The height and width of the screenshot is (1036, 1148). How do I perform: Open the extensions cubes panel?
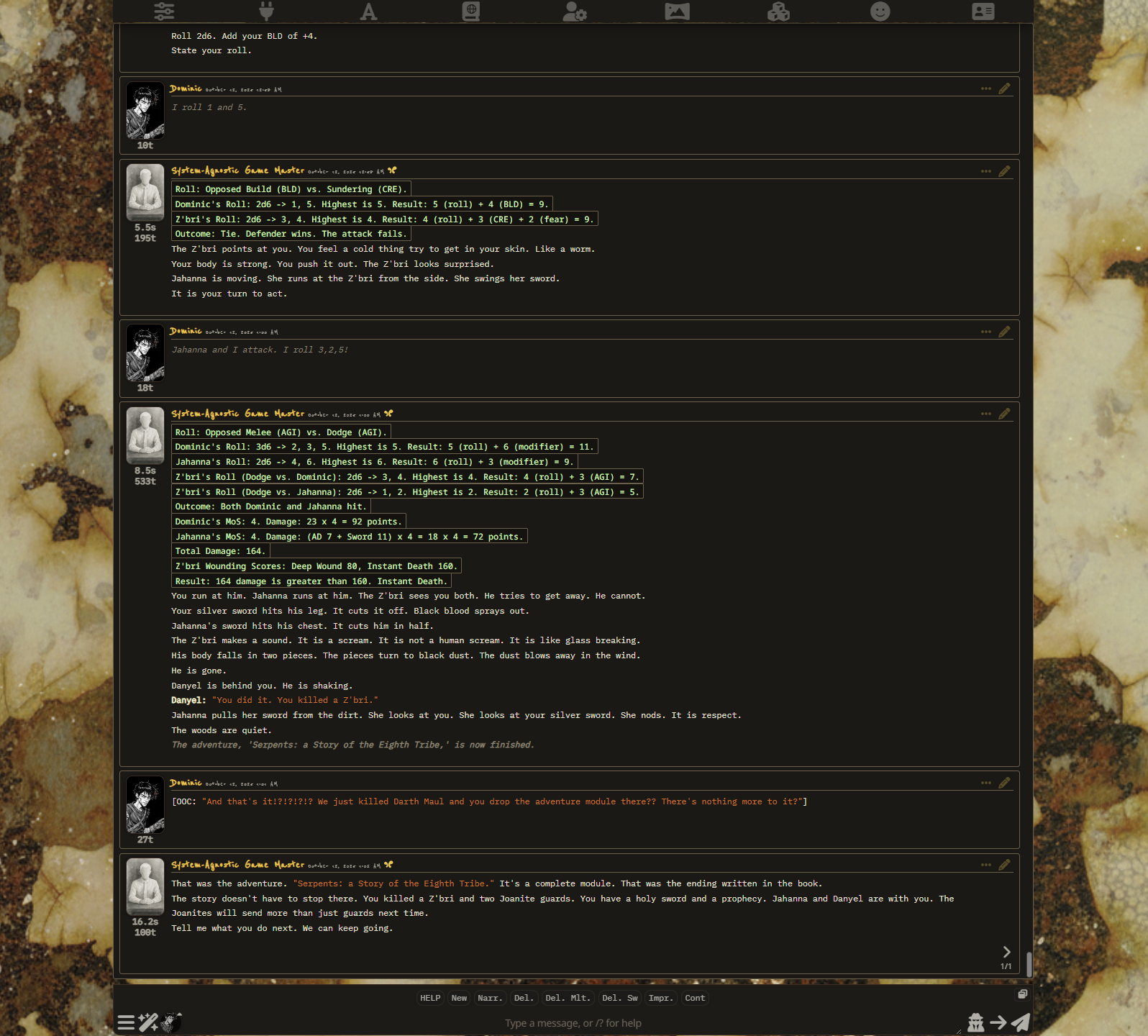click(x=778, y=11)
